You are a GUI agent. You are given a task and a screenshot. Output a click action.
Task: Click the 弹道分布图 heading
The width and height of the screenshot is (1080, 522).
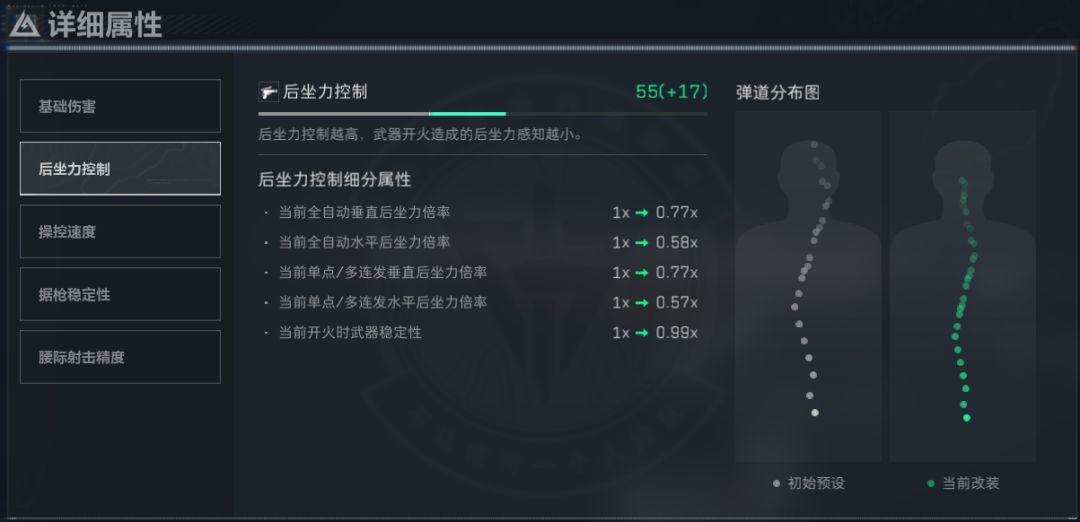(x=777, y=92)
